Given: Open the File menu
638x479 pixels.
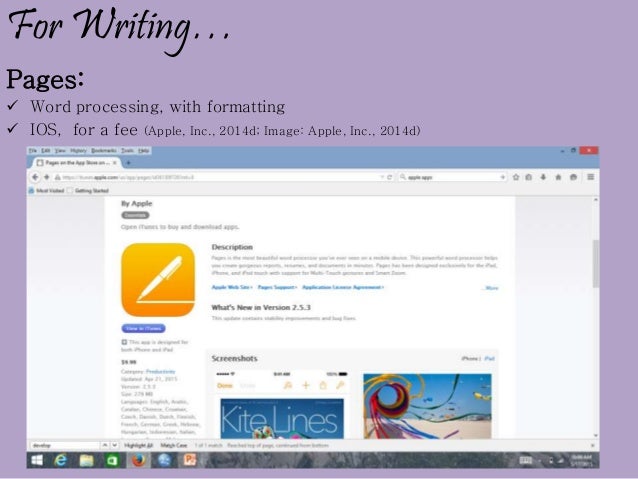Looking at the screenshot, I should (x=33, y=151).
